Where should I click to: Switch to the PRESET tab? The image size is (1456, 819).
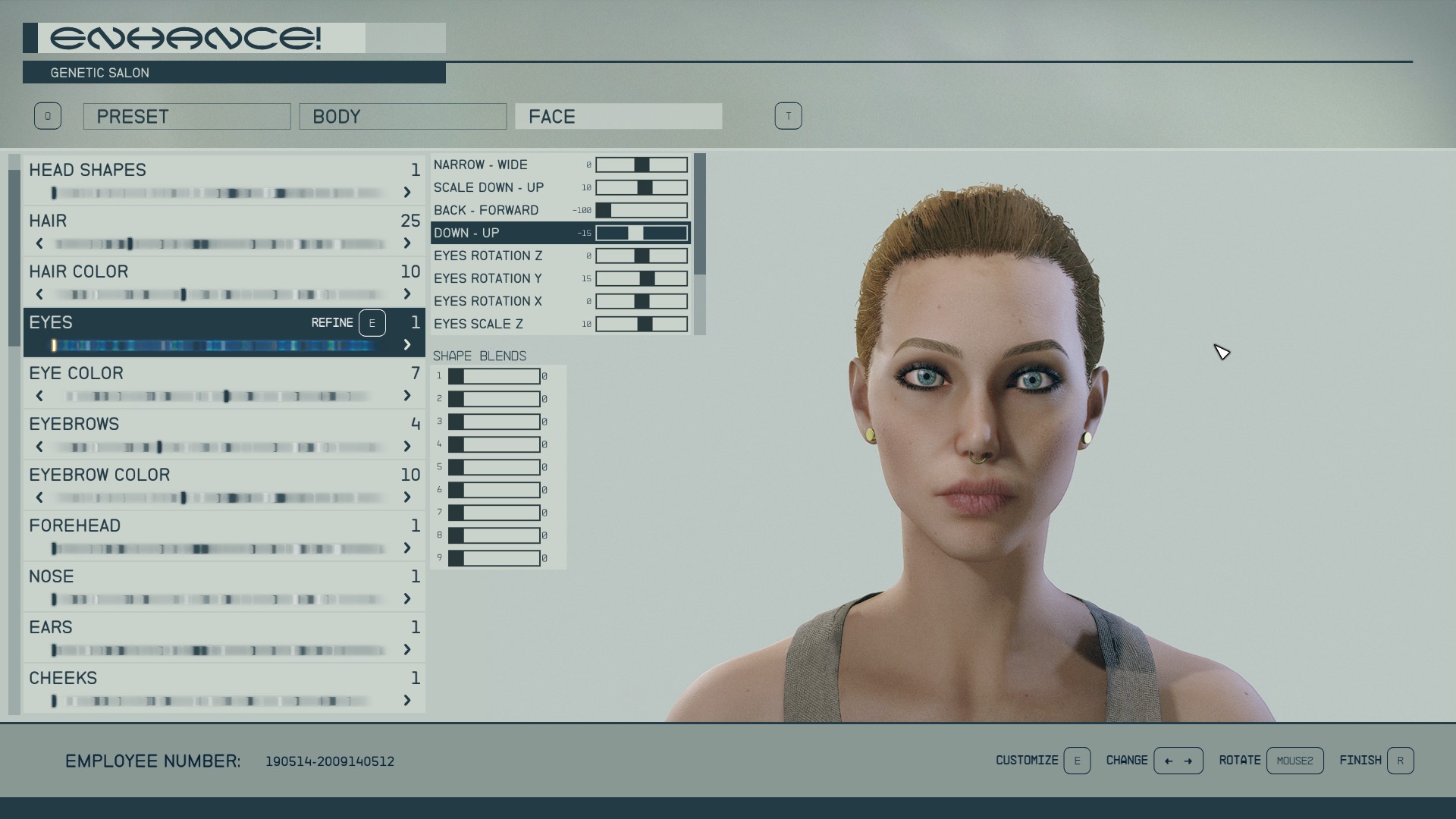[187, 117]
